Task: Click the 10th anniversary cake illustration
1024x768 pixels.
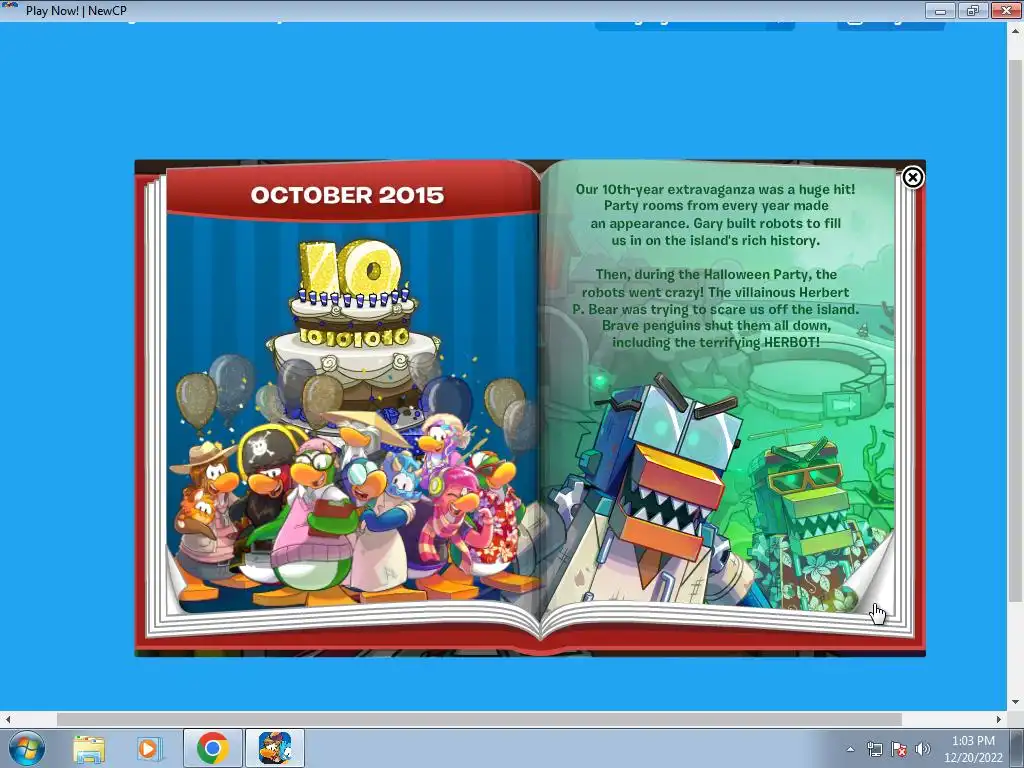Action: point(354,333)
